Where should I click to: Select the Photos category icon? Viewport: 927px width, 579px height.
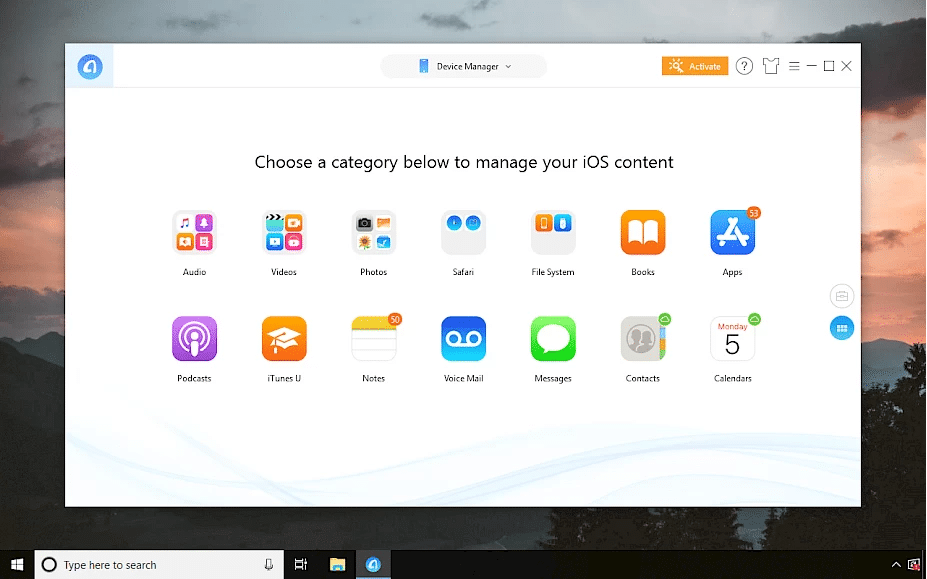(374, 233)
